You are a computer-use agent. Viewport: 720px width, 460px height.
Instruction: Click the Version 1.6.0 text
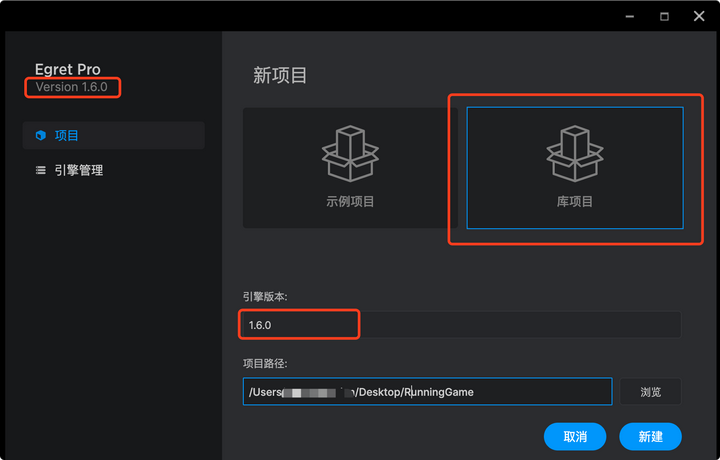(x=72, y=87)
